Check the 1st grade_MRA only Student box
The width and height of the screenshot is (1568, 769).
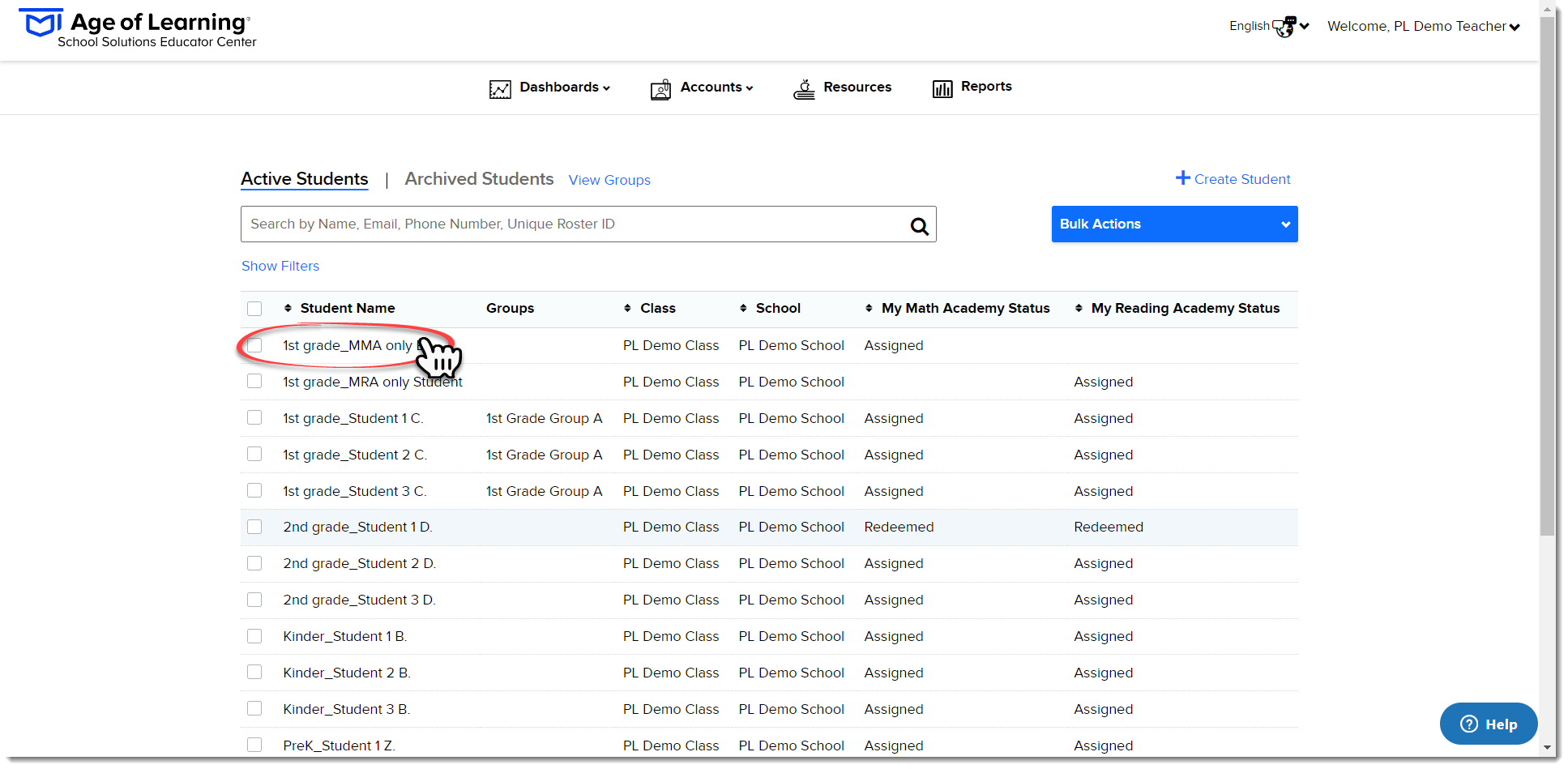(254, 381)
